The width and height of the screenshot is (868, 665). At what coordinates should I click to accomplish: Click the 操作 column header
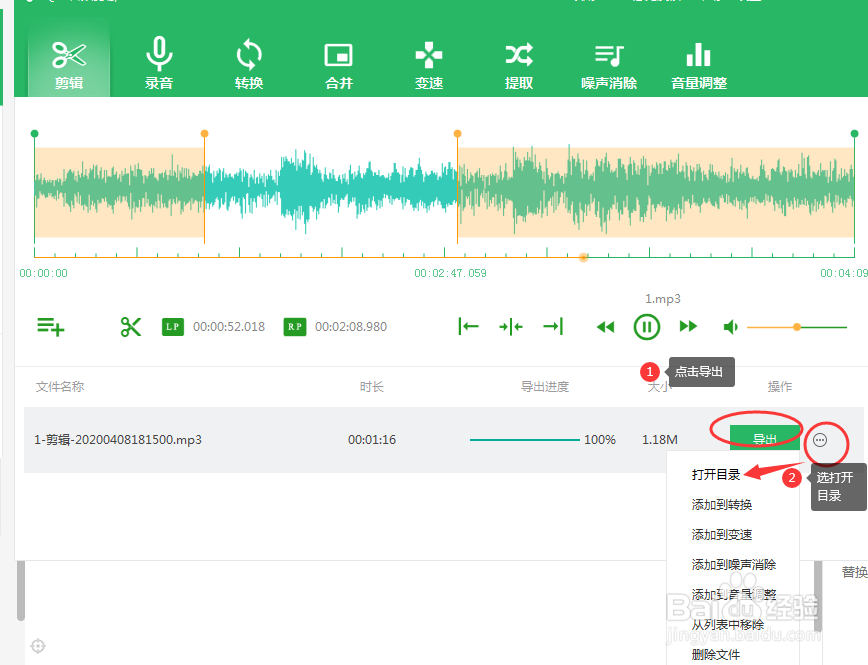pos(779,386)
